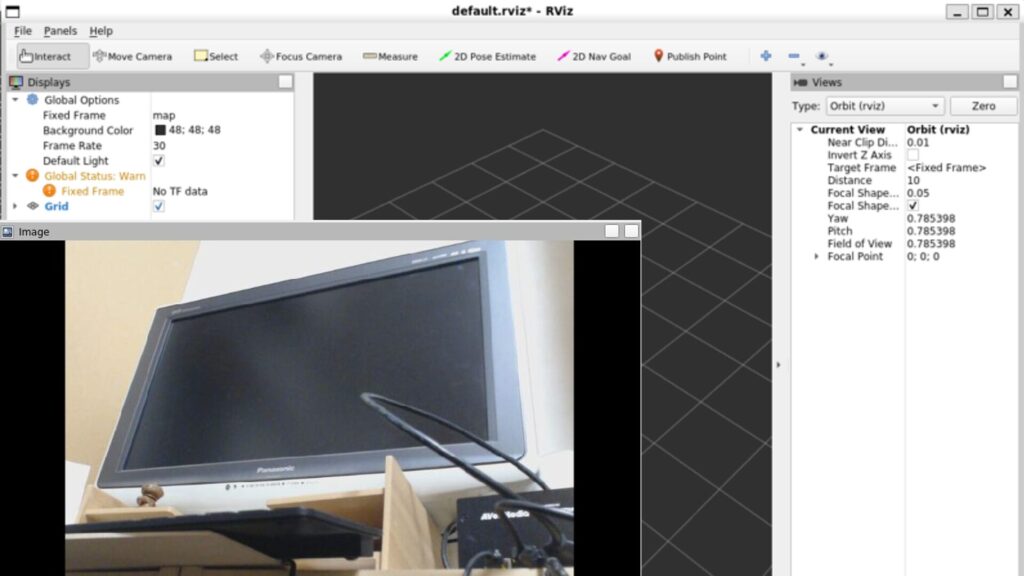Pick the Measure tool
This screenshot has height=576, width=1024.
[x=390, y=57]
